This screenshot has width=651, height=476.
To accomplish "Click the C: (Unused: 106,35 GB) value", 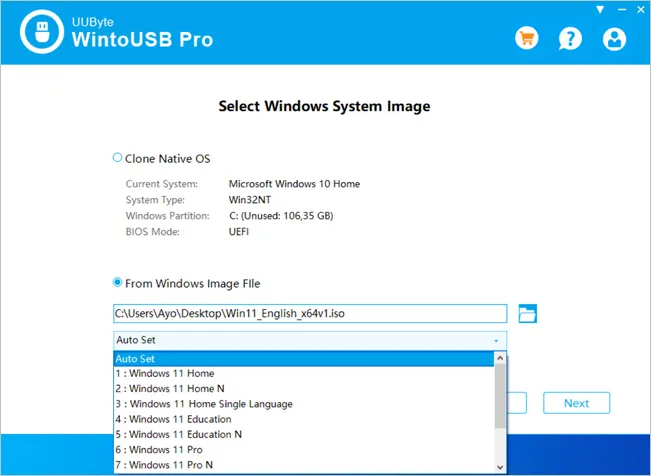I will click(x=281, y=216).
